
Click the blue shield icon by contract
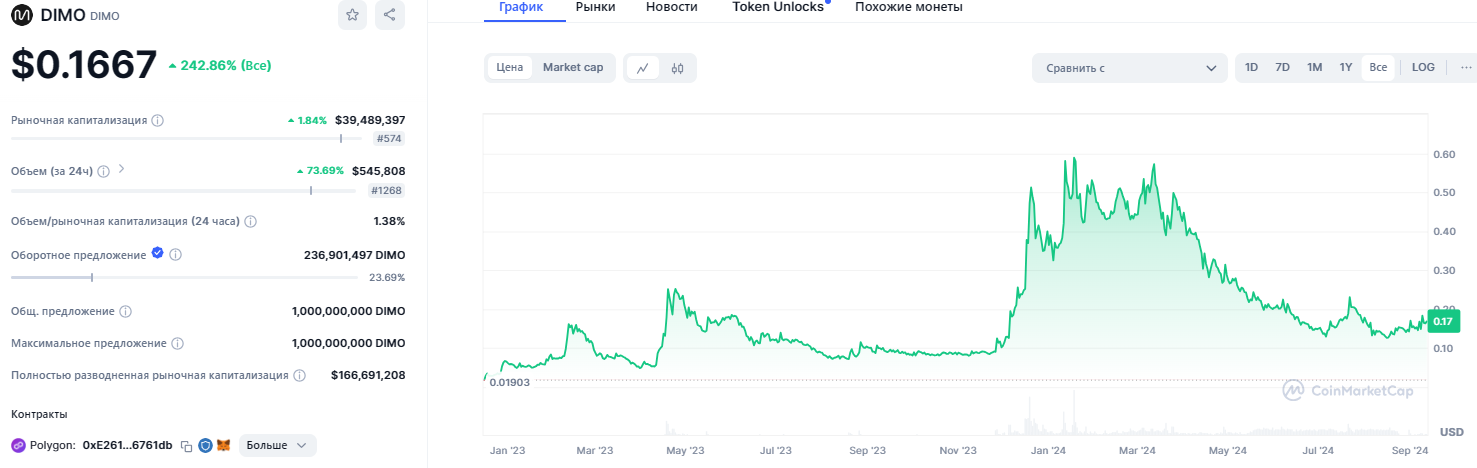(x=205, y=445)
